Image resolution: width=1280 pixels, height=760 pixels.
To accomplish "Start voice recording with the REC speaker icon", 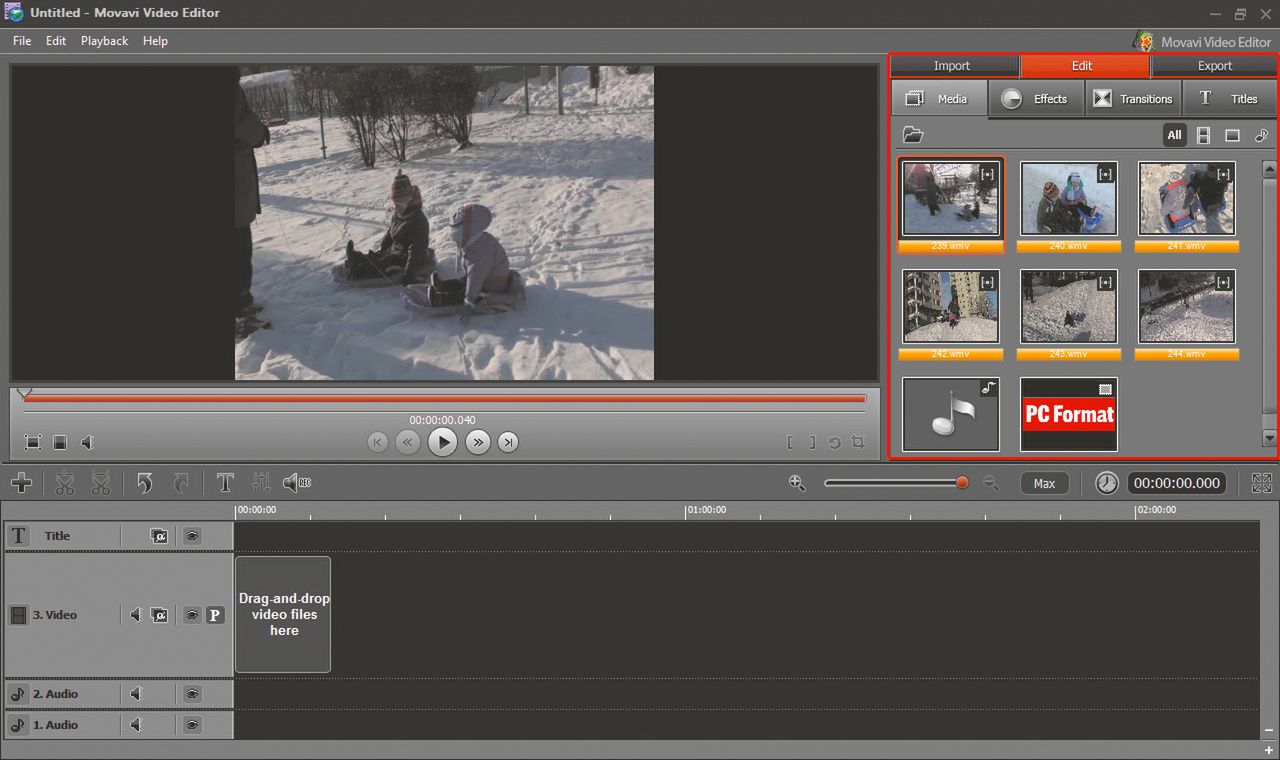I will click(297, 483).
